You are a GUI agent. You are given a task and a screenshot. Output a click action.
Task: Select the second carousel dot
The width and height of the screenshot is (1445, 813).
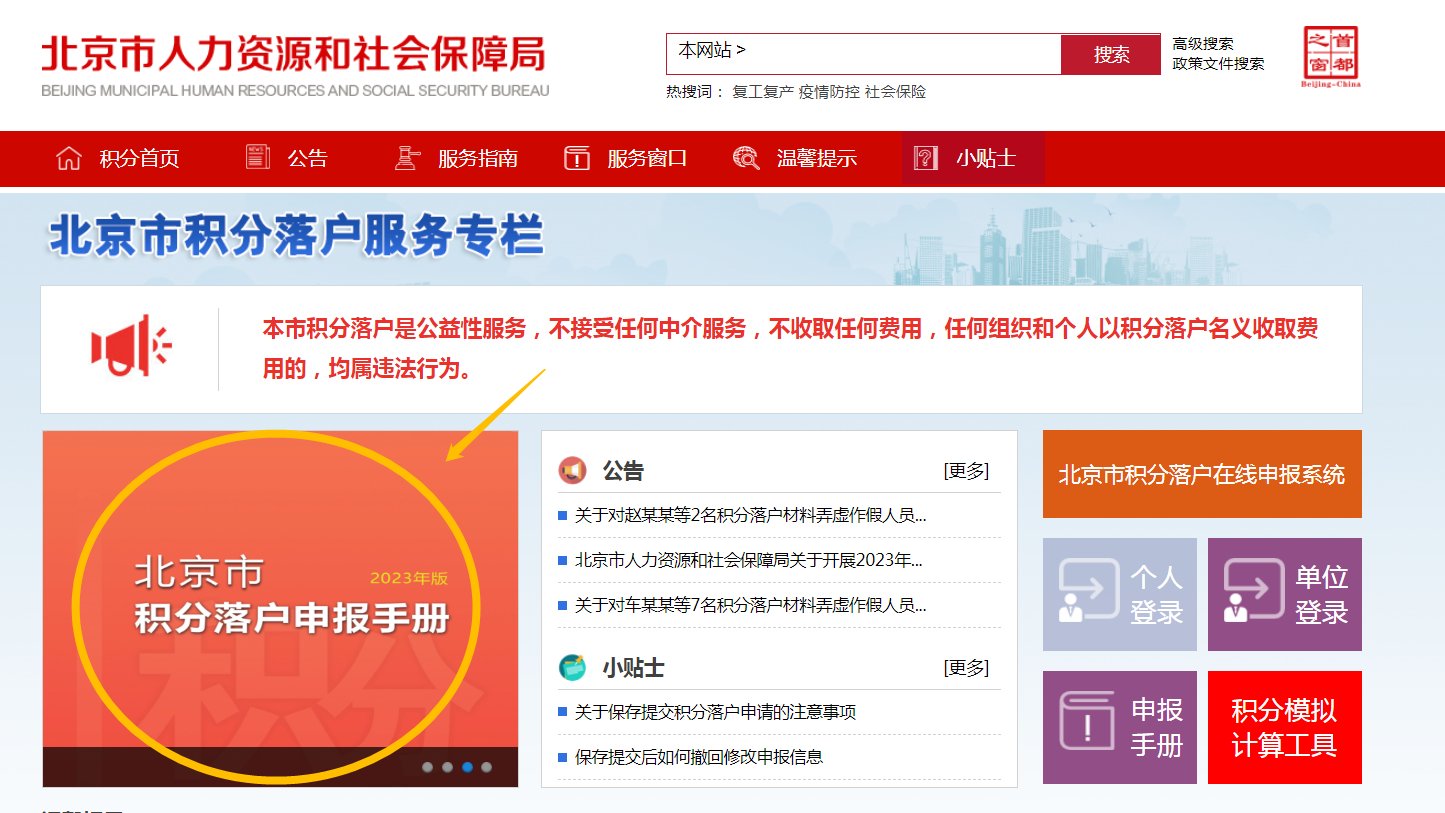pos(447,767)
